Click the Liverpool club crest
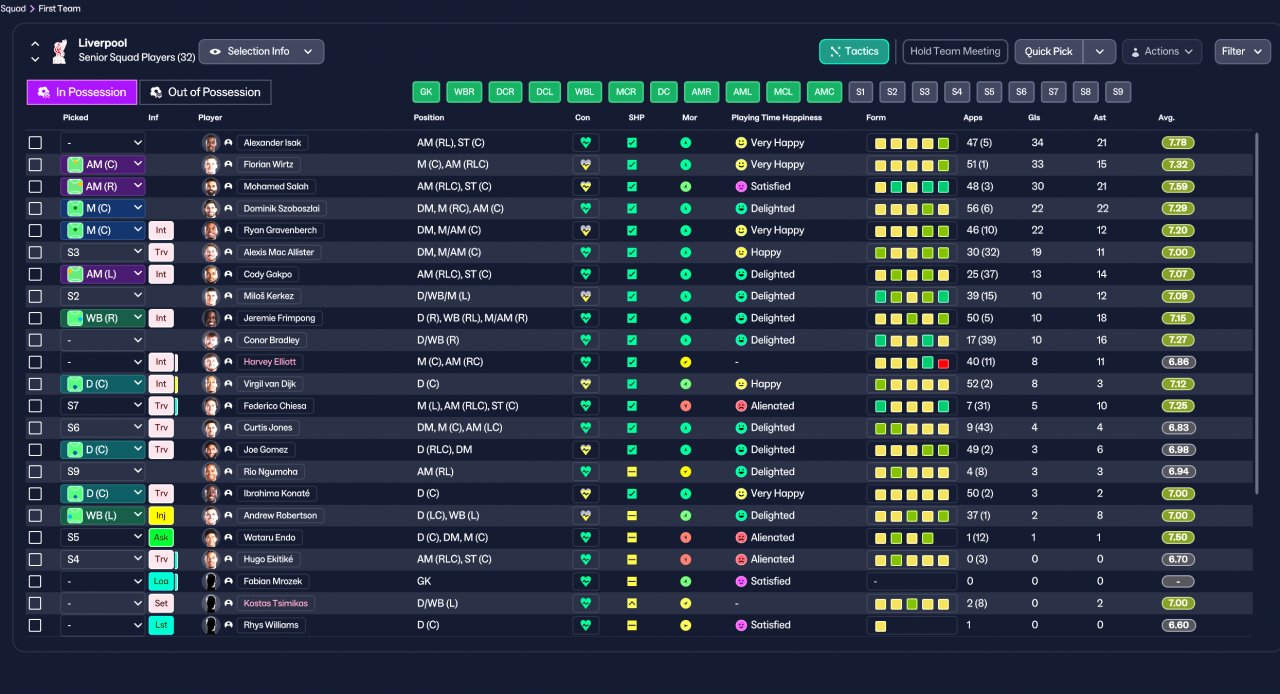This screenshot has height=694, width=1280. [61, 51]
